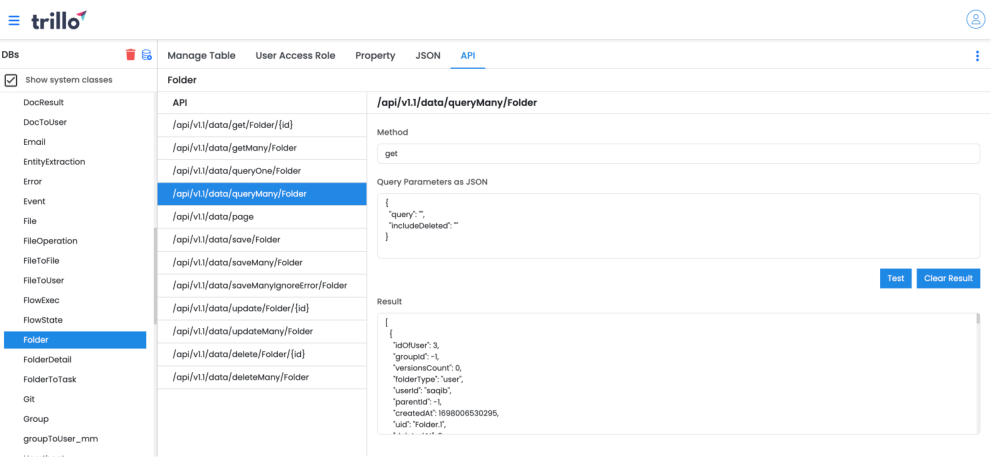This screenshot has height=457, width=992.
Task: Open the hamburger navigation menu
Action: [x=14, y=20]
